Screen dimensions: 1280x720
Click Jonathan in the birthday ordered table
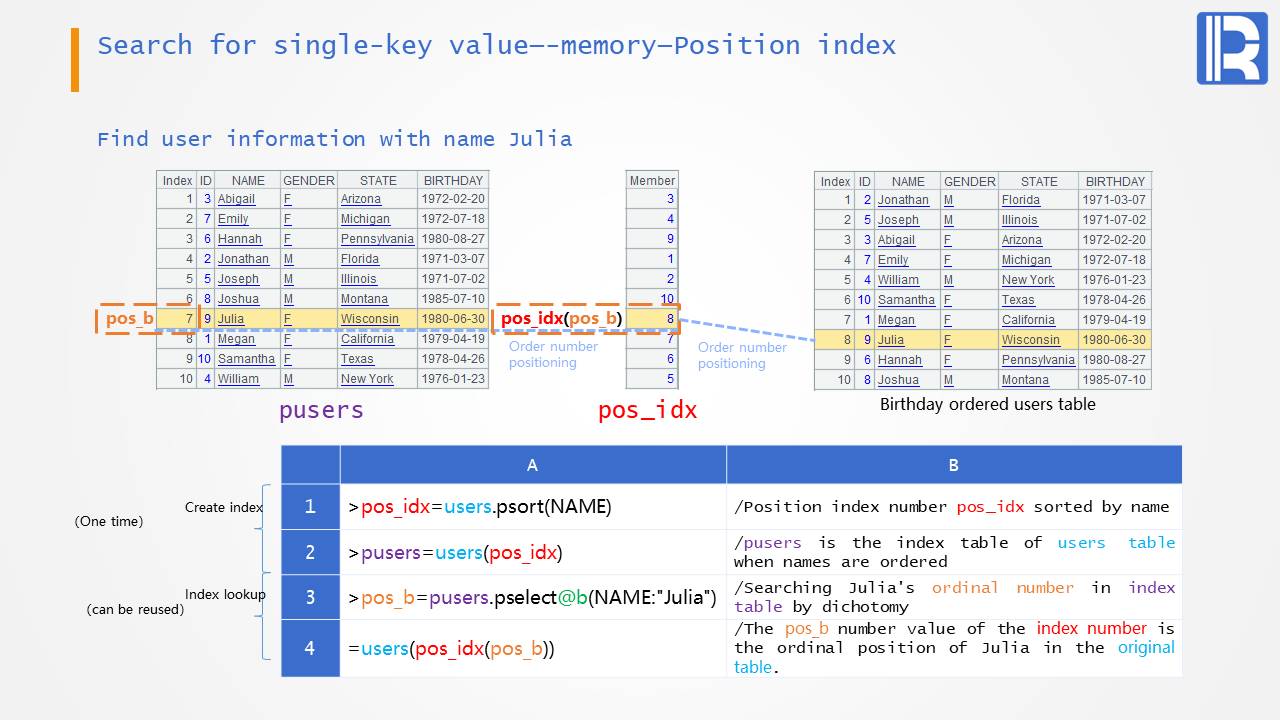[x=903, y=200]
